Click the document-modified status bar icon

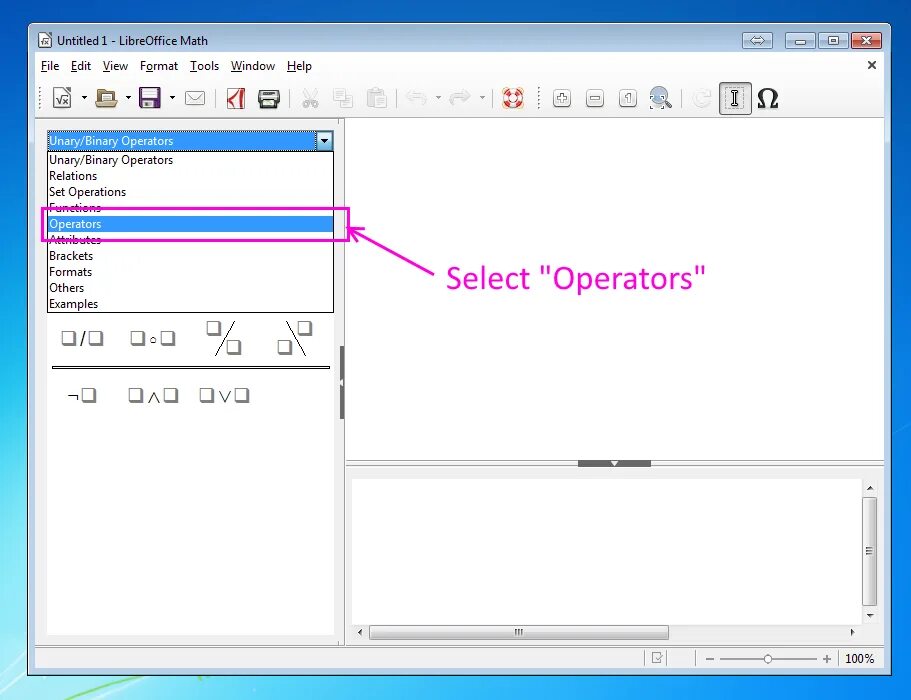click(x=657, y=658)
